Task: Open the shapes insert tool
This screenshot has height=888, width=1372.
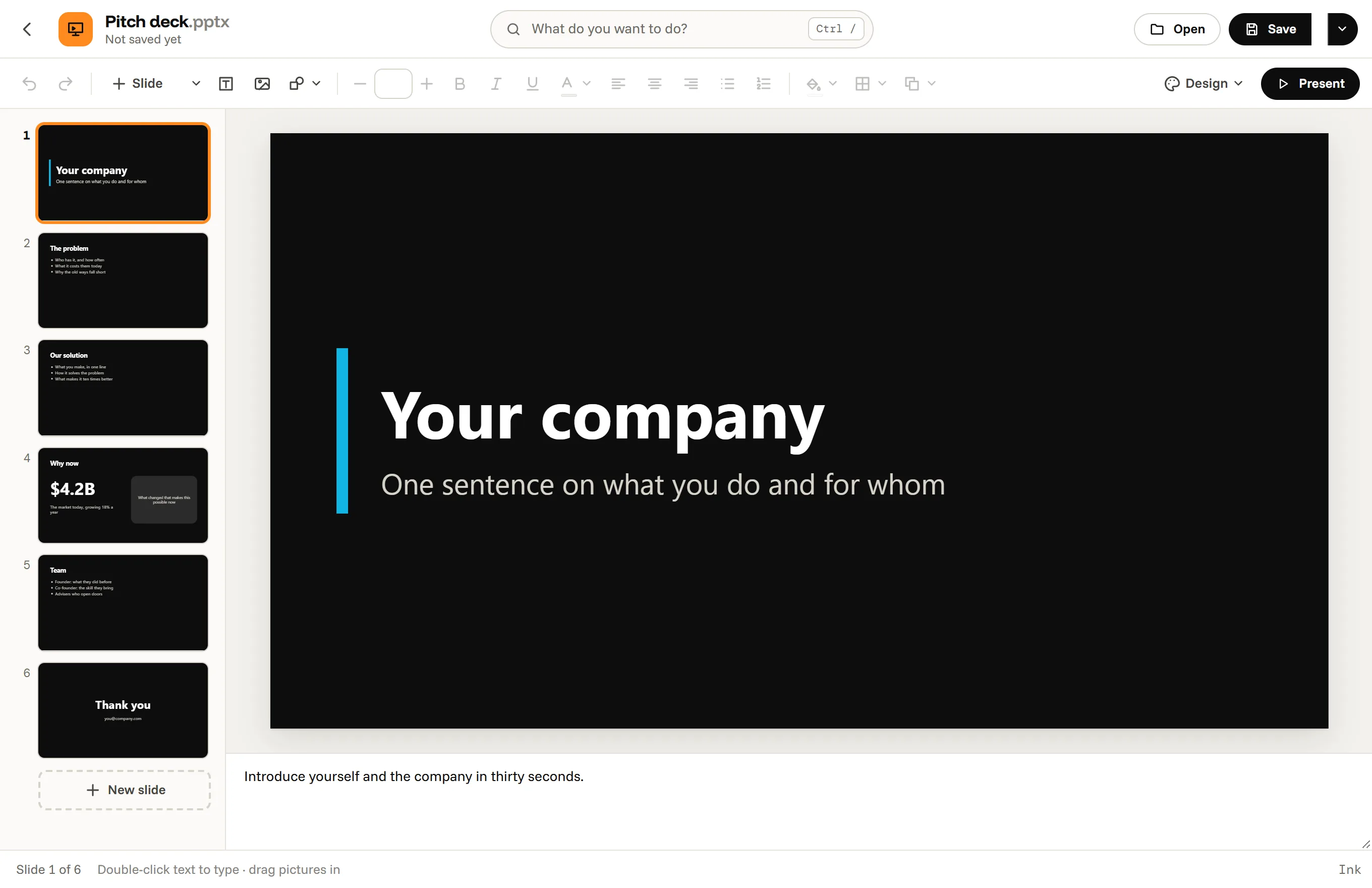Action: [x=296, y=84]
